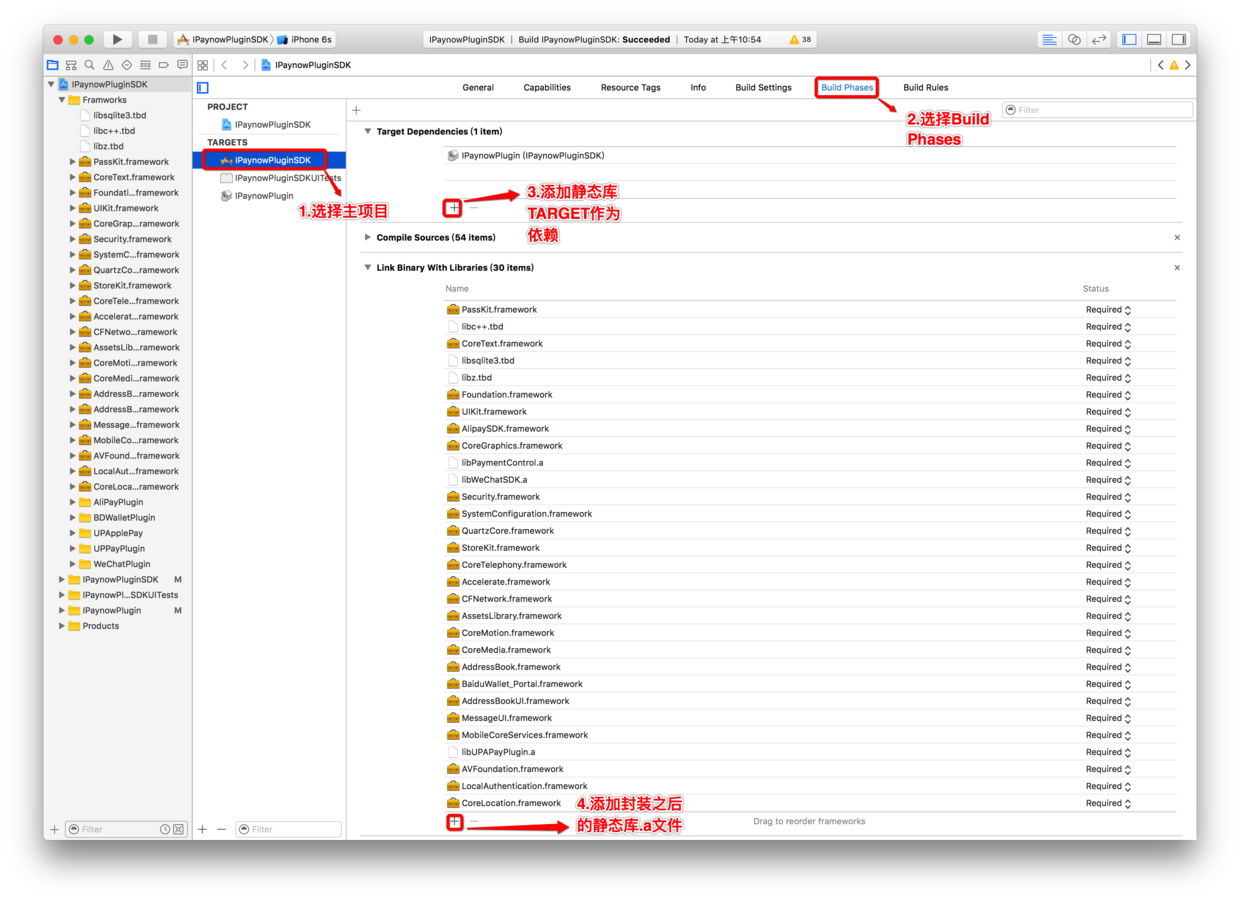Image resolution: width=1240 pixels, height=902 pixels.
Task: Expand the Compile Sources section
Action: pyautogui.click(x=368, y=238)
